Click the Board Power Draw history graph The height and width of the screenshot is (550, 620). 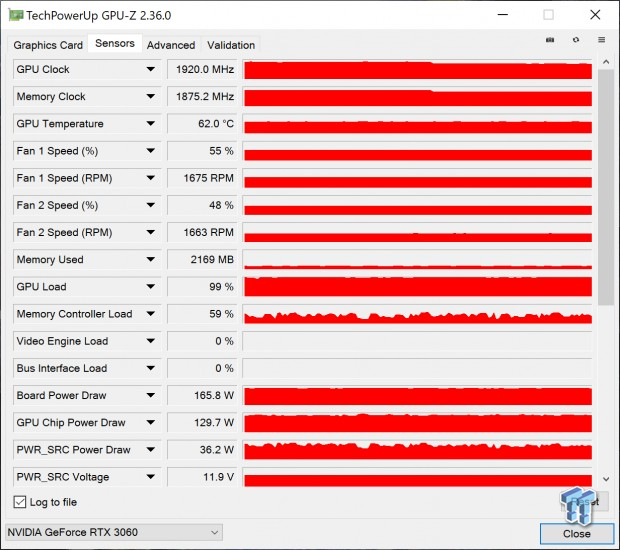click(x=418, y=395)
